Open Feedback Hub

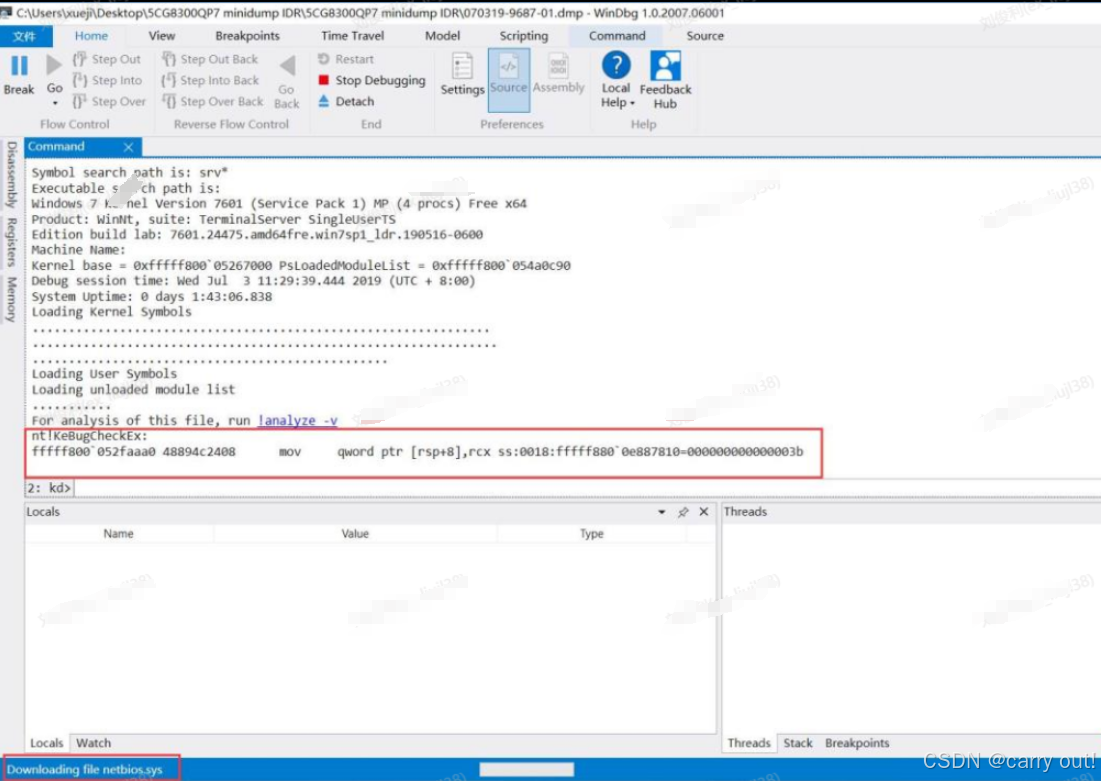[665, 80]
